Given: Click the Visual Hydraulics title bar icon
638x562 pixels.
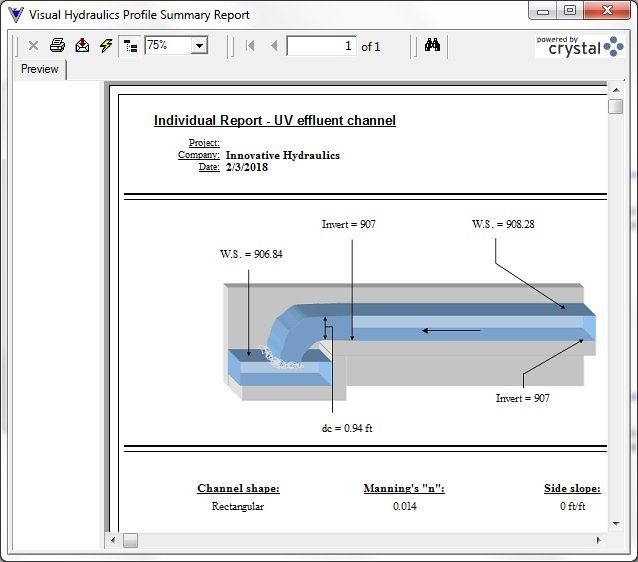Looking at the screenshot, I should click(x=15, y=14).
